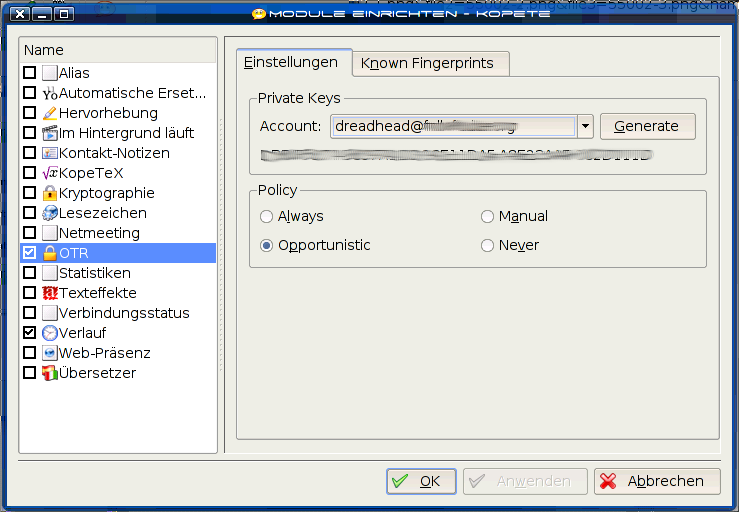Image resolution: width=739 pixels, height=512 pixels.
Task: Click the Kopete smiley in title bar
Action: click(x=259, y=14)
